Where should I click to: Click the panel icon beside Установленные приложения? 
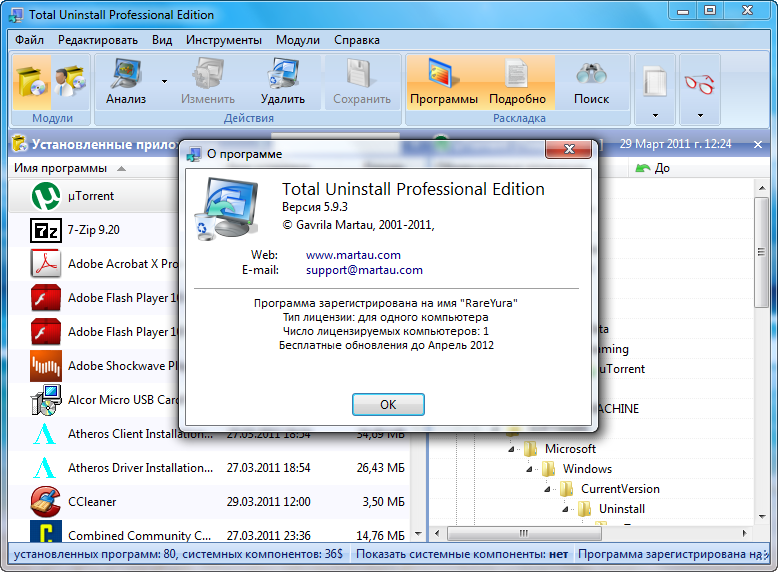19,143
